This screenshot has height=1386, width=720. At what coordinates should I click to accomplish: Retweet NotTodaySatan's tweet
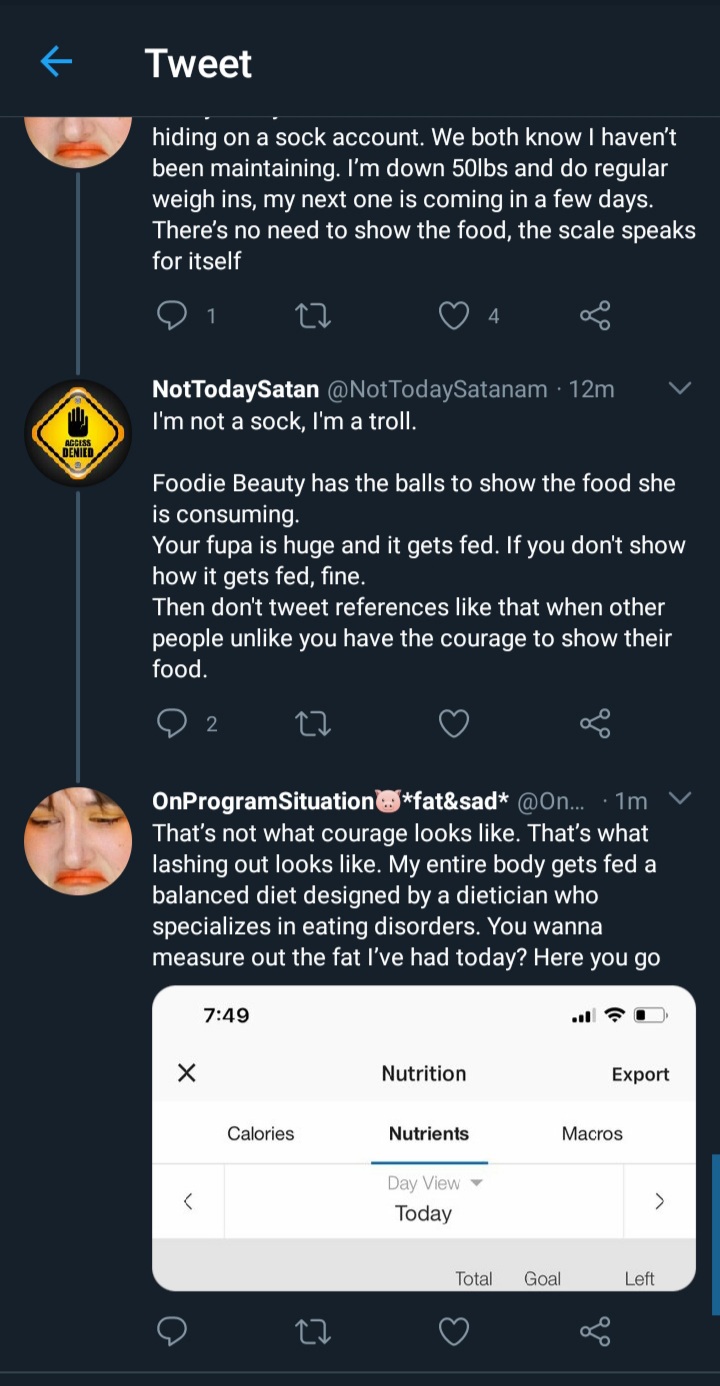tap(314, 723)
